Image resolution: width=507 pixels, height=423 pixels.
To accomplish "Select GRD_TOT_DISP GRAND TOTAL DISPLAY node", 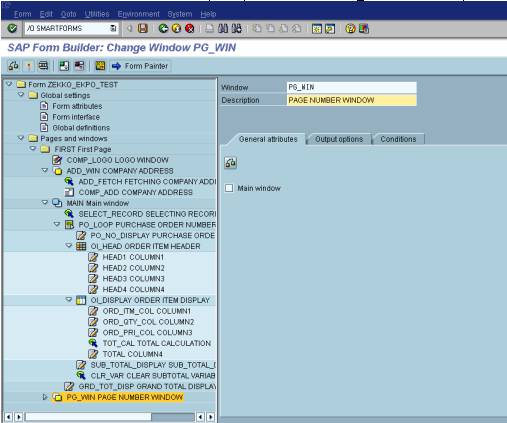I will click(147, 386).
